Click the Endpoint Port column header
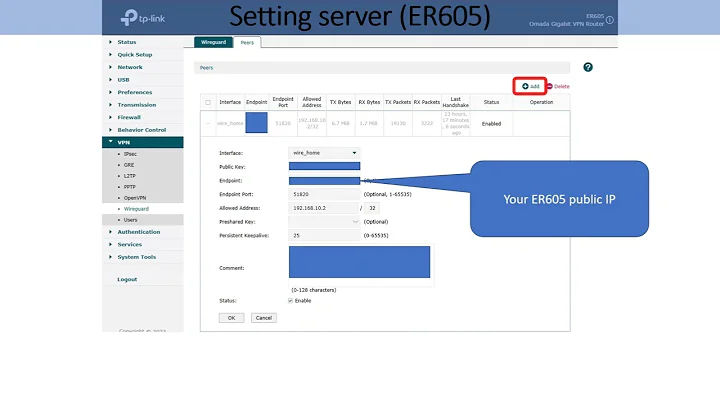Screen dimensions: 720x404 [283, 102]
